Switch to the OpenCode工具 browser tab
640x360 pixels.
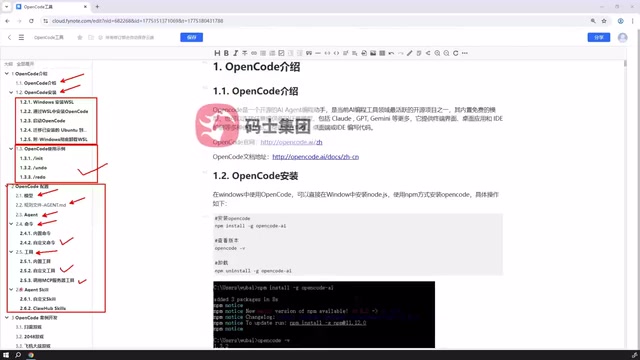click(52, 7)
